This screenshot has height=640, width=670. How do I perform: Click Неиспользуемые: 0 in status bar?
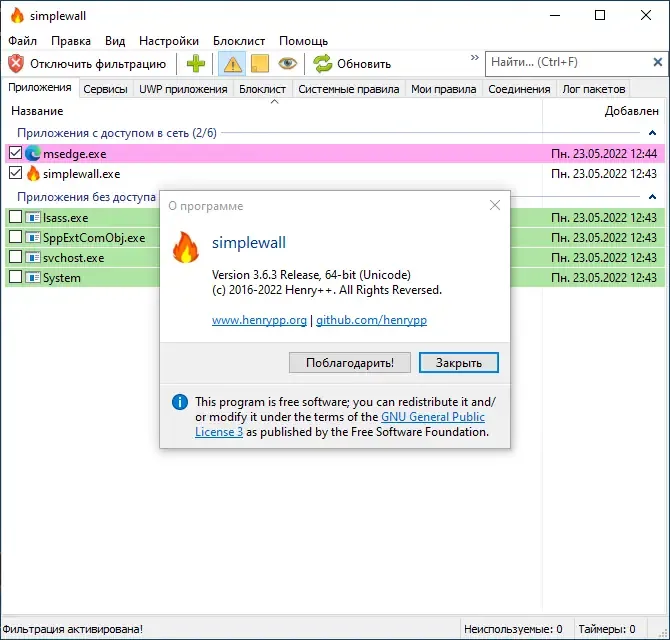coord(513,629)
